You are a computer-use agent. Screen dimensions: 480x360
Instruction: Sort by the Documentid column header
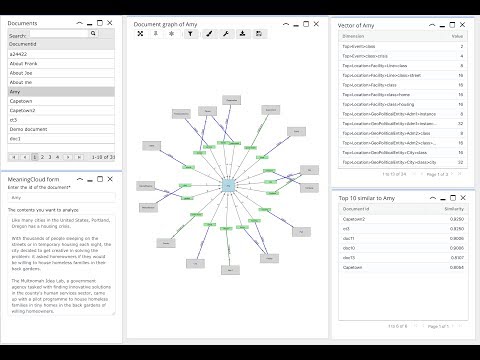(61, 44)
